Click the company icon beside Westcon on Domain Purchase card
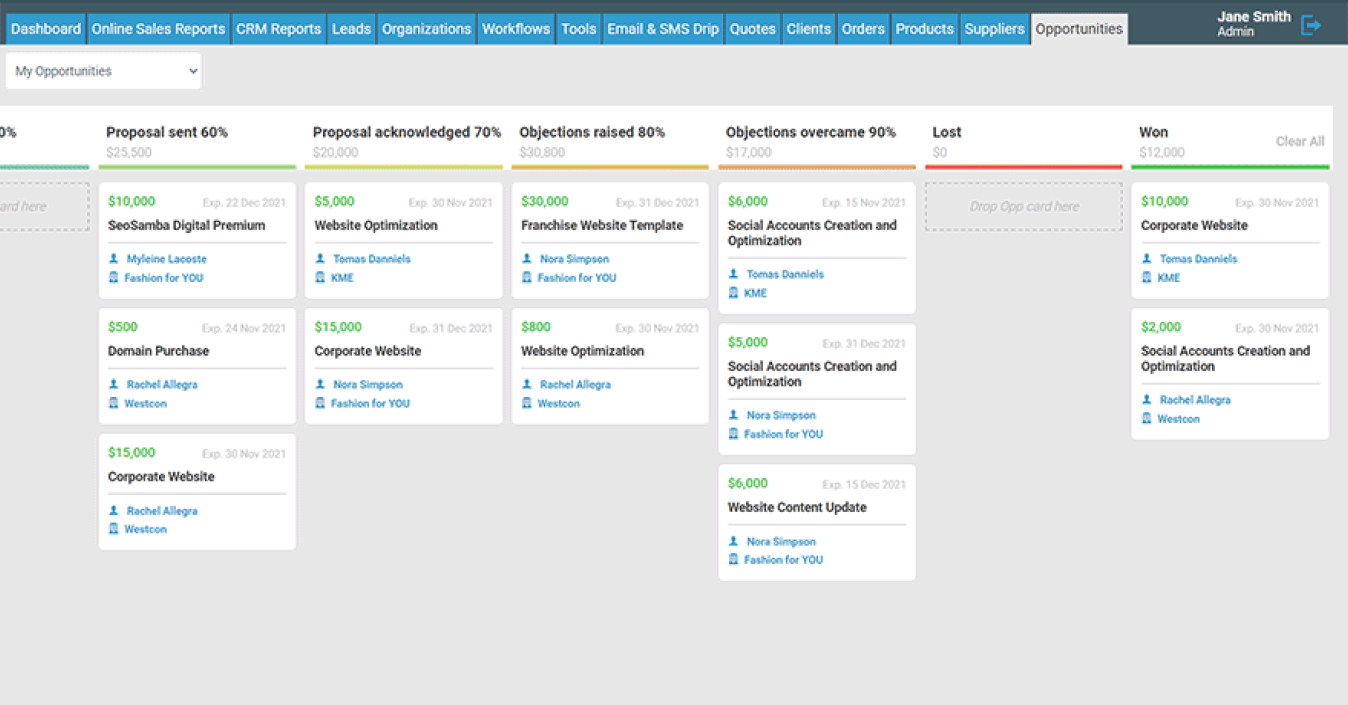The image size is (1348, 705). coord(115,403)
